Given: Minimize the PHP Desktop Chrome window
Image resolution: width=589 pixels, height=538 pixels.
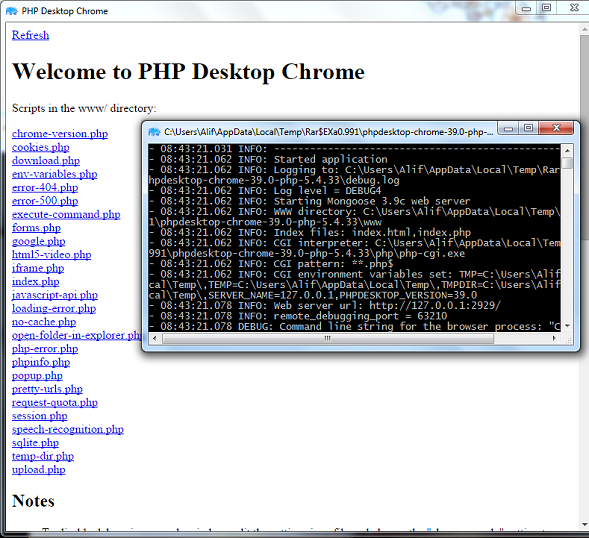Looking at the screenshot, I should (526, 8).
